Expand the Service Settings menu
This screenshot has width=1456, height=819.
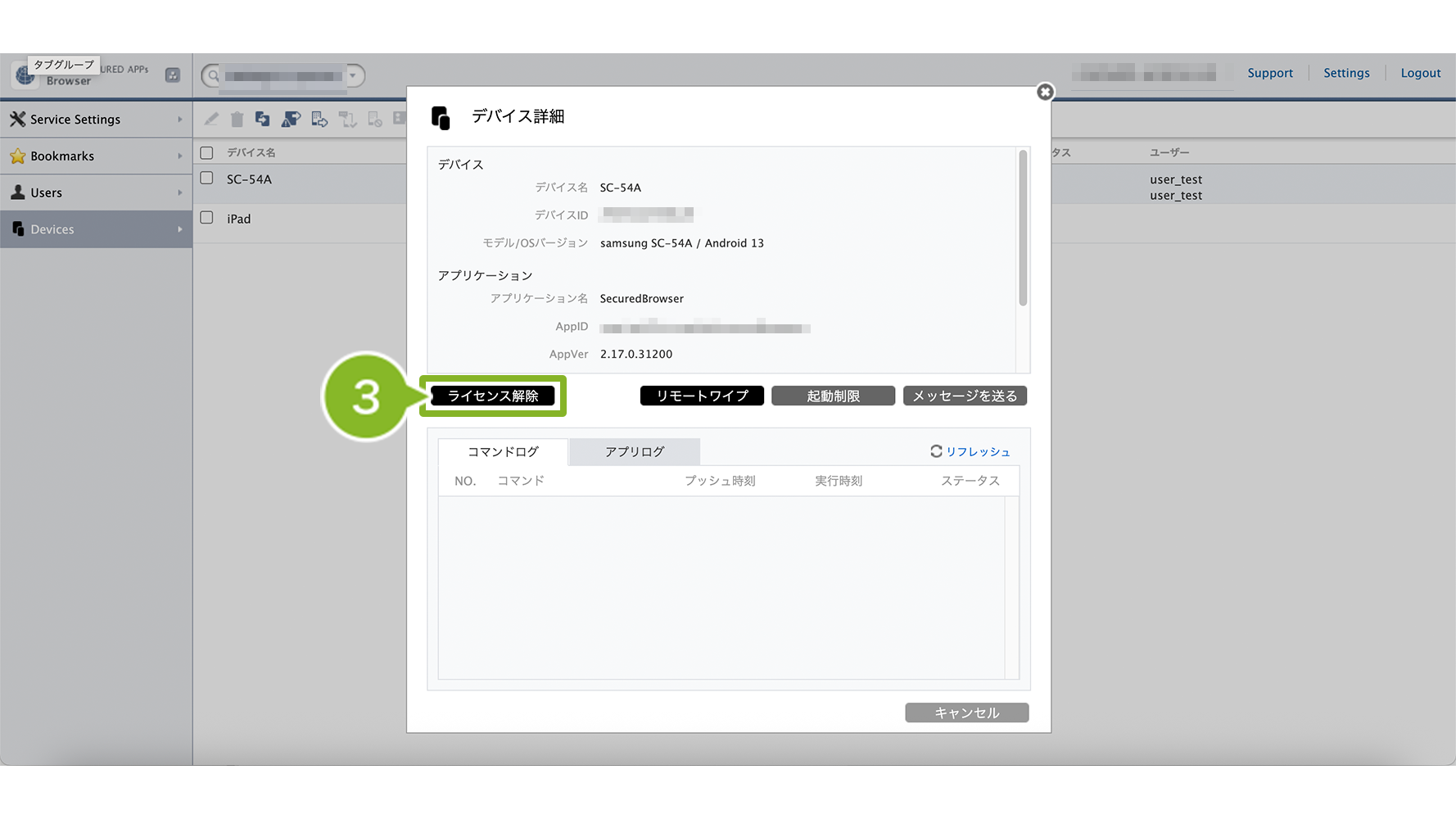pos(96,120)
